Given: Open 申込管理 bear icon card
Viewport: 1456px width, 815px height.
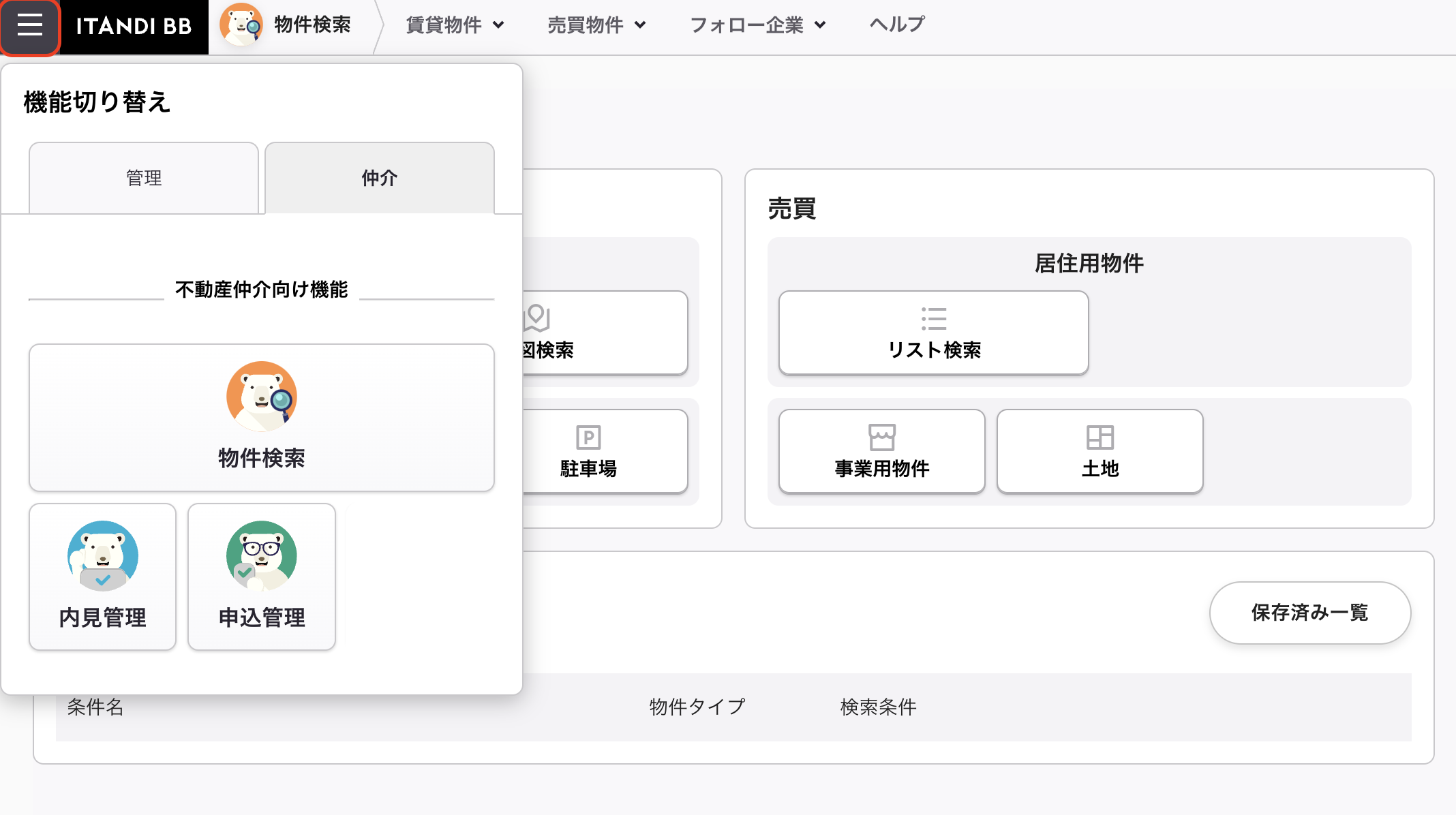Looking at the screenshot, I should 262,576.
